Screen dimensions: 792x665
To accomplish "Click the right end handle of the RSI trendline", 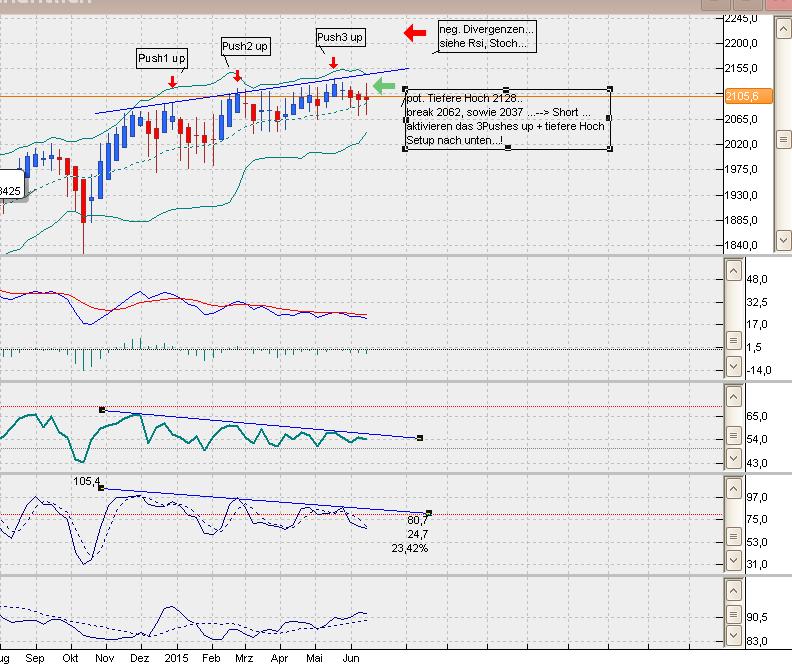I will tap(420, 438).
